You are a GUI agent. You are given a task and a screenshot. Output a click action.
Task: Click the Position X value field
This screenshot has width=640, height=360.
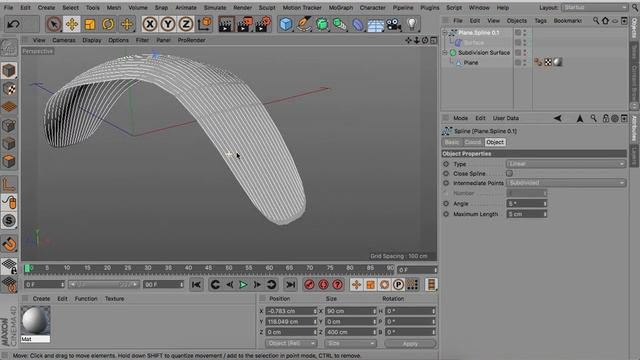tap(291, 311)
